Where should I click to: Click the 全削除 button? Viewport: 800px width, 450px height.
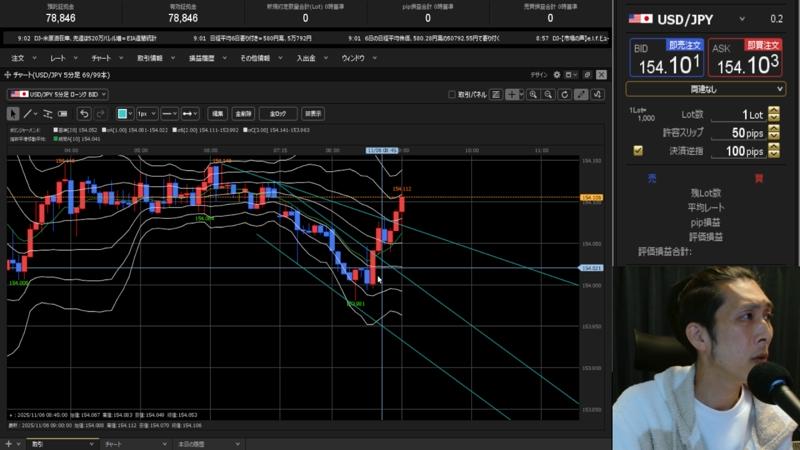(243, 113)
